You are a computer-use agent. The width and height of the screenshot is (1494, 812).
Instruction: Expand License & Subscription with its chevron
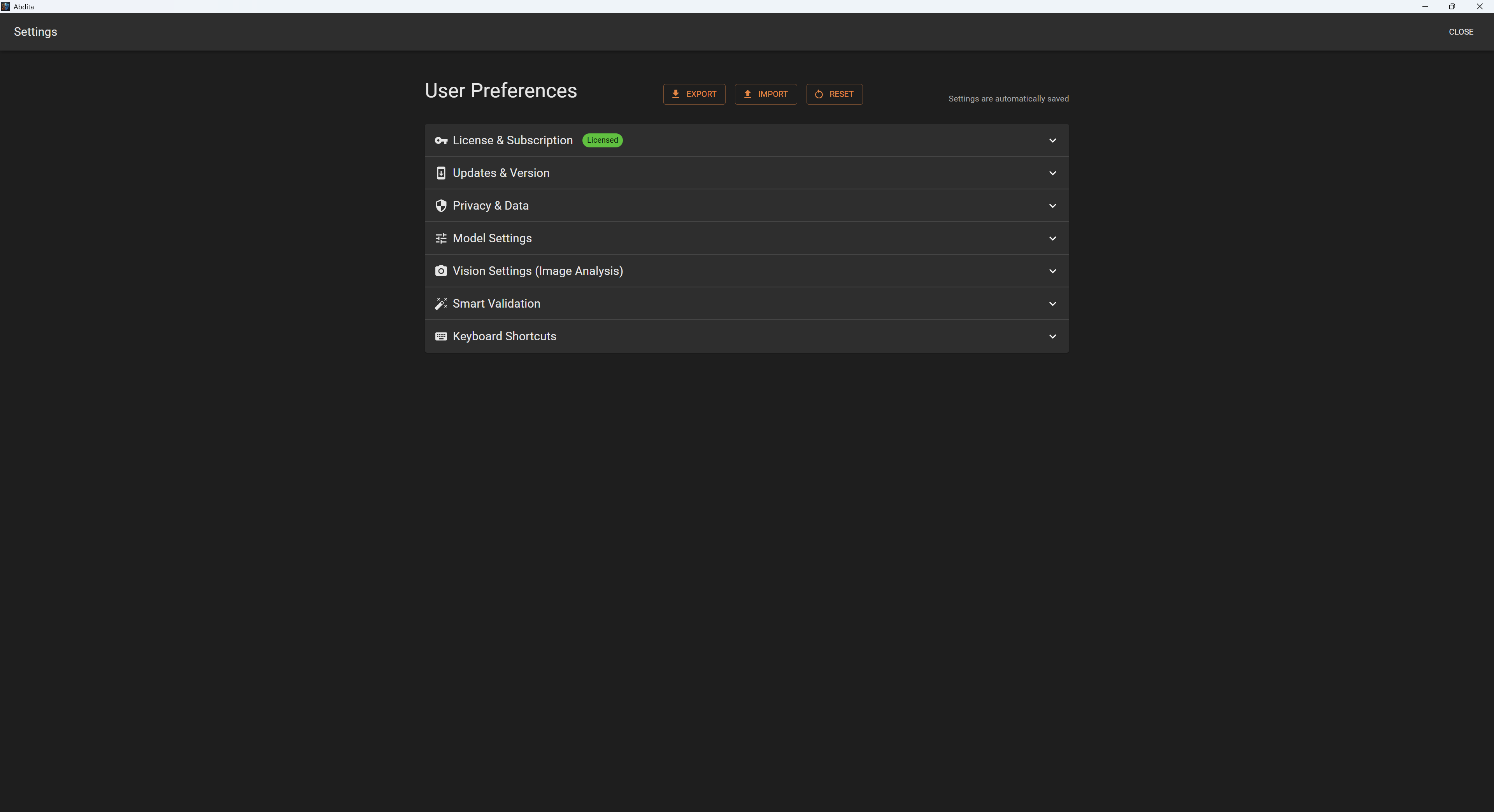click(1052, 140)
